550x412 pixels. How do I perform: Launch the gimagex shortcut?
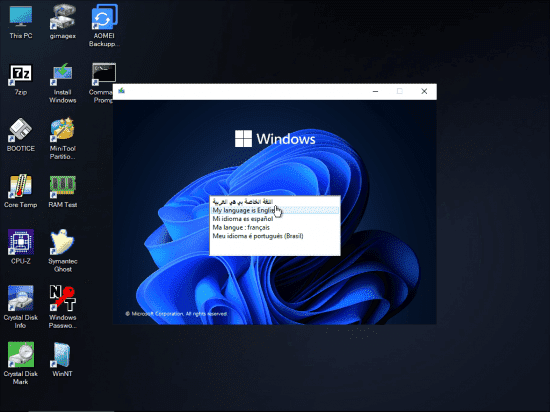point(62,22)
